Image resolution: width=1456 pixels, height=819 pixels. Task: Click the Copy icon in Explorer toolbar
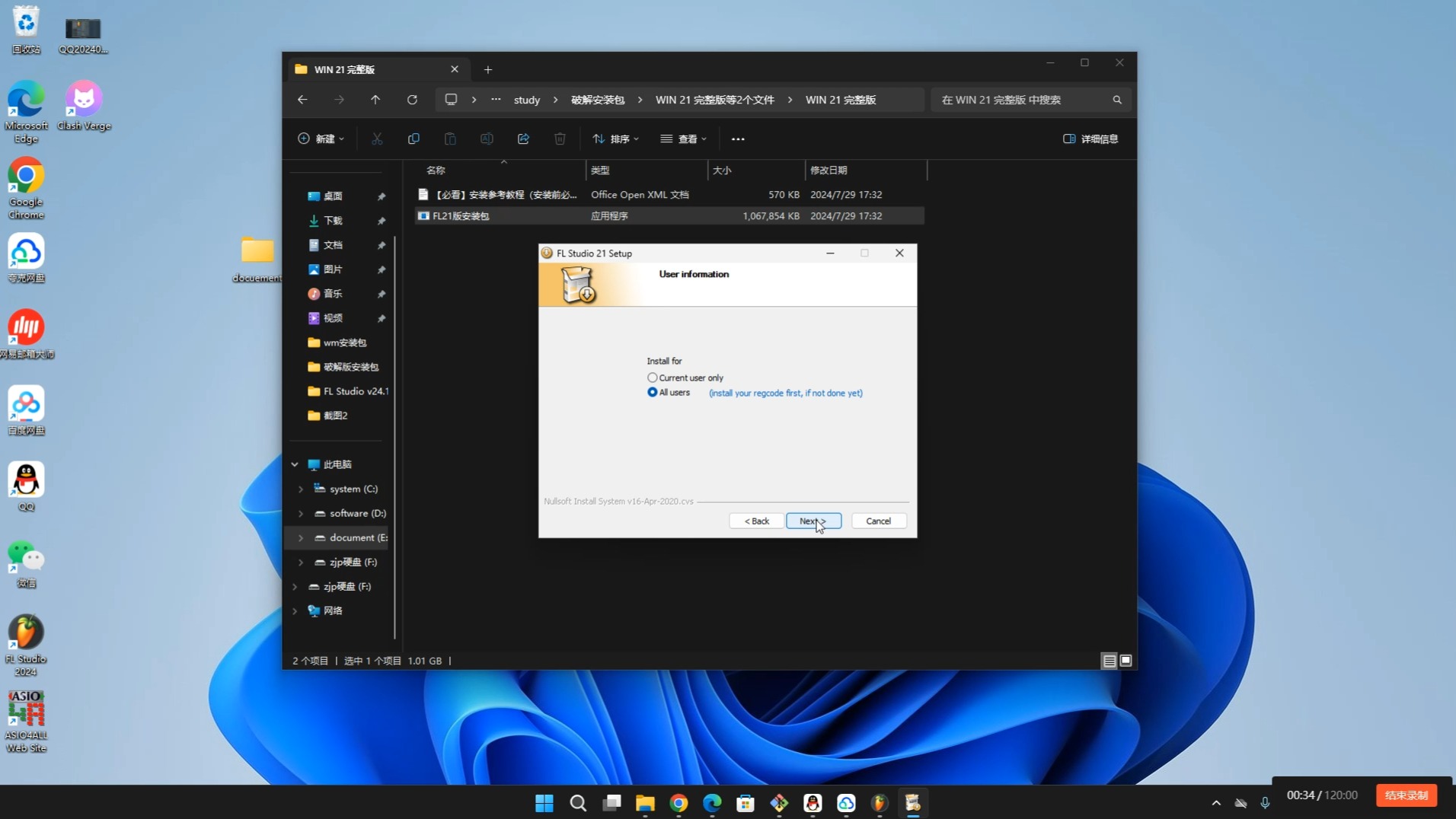click(413, 139)
